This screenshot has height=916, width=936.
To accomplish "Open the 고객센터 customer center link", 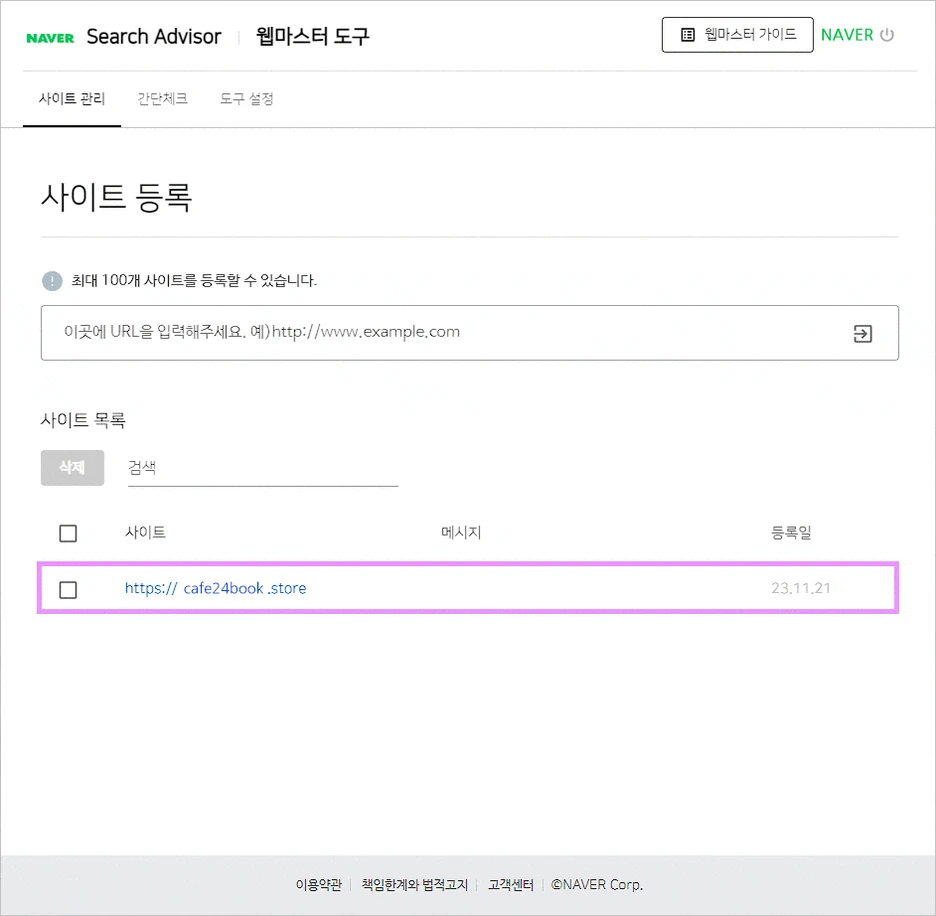I will (x=511, y=885).
